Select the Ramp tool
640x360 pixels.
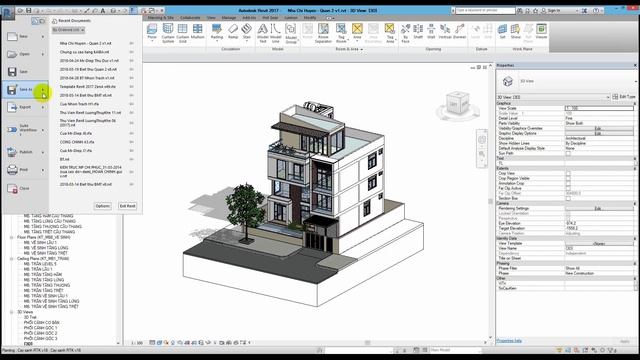(x=233, y=32)
